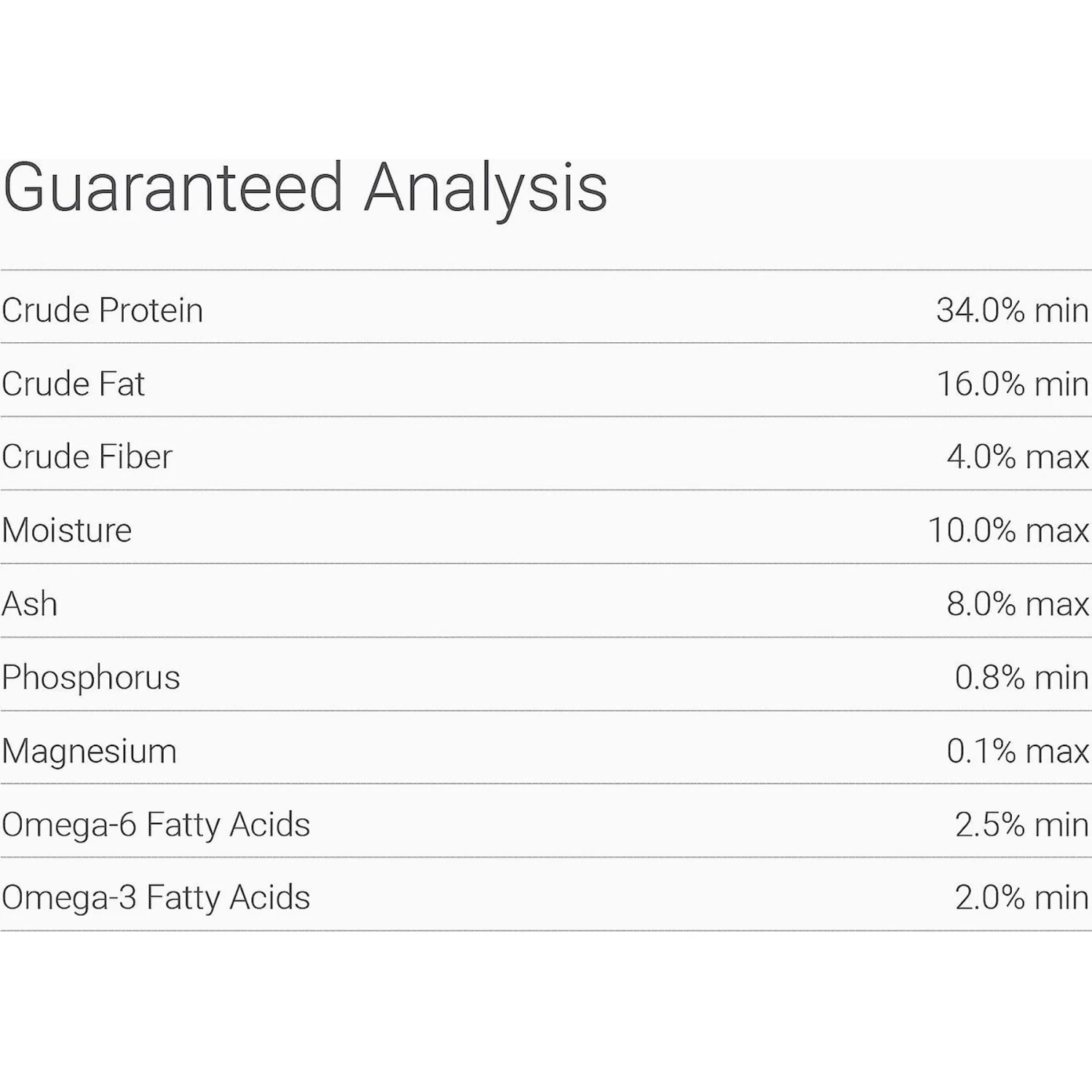1092x1092 pixels.
Task: Select the Omega-3 Fatty Acids label
Action: click(156, 898)
